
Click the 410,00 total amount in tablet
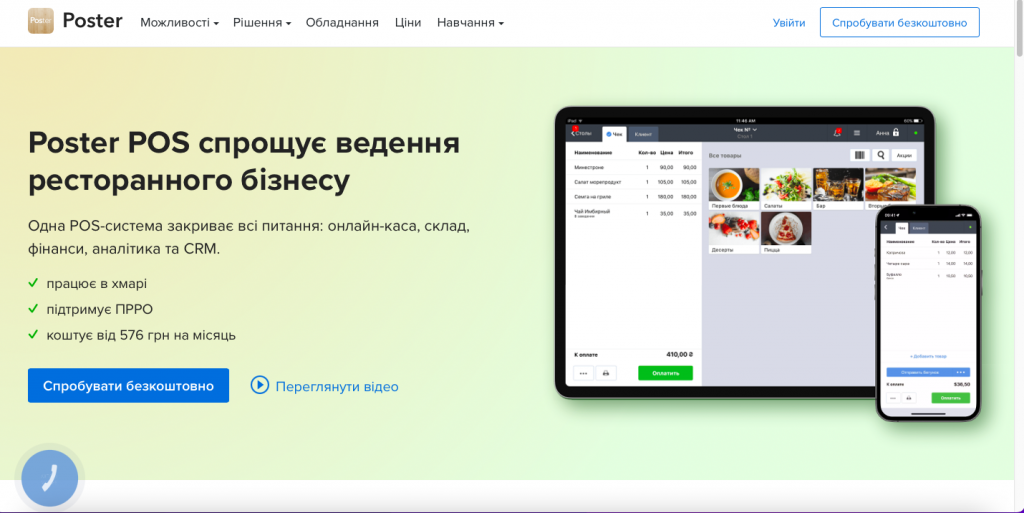coord(679,354)
